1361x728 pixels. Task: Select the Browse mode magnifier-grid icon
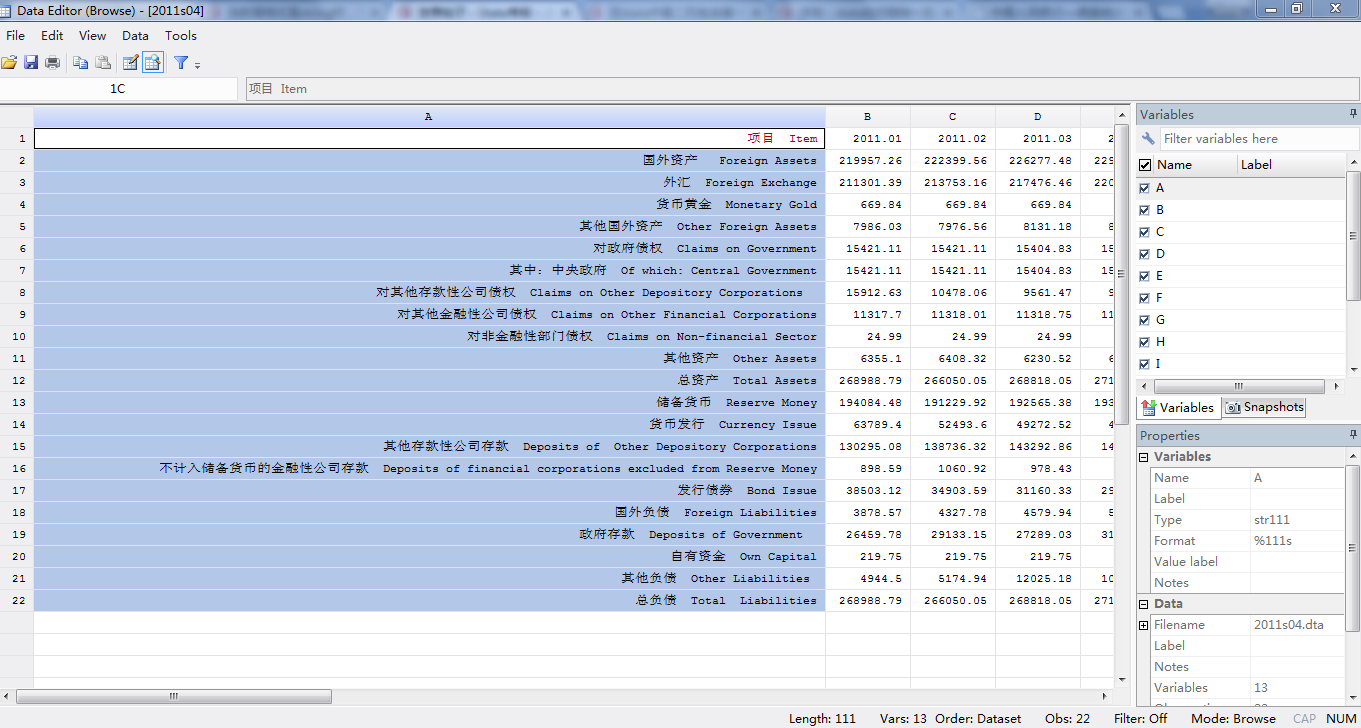click(x=152, y=63)
